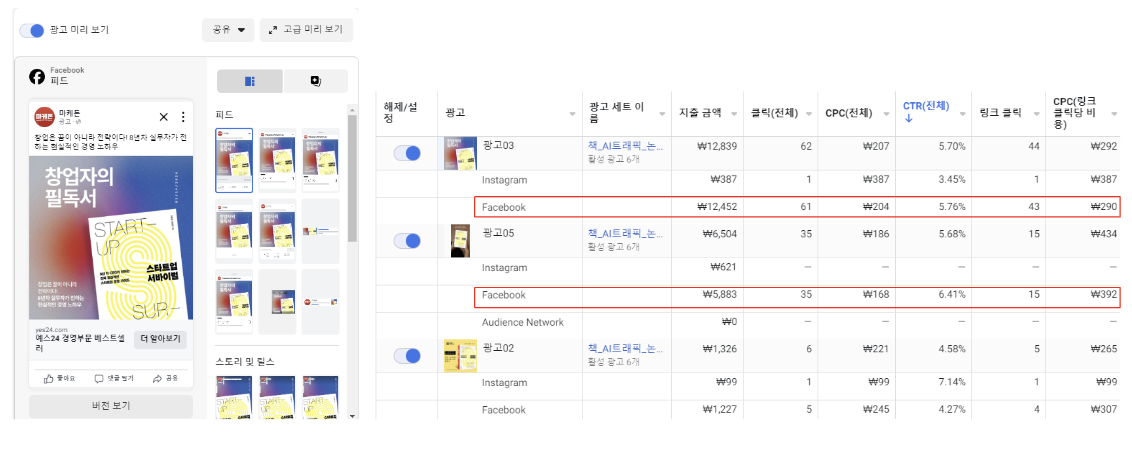This screenshot has height=455, width=1132.
Task: Open the 광고03 ad set link 책_AI트래픽_논...
Action: (x=625, y=146)
